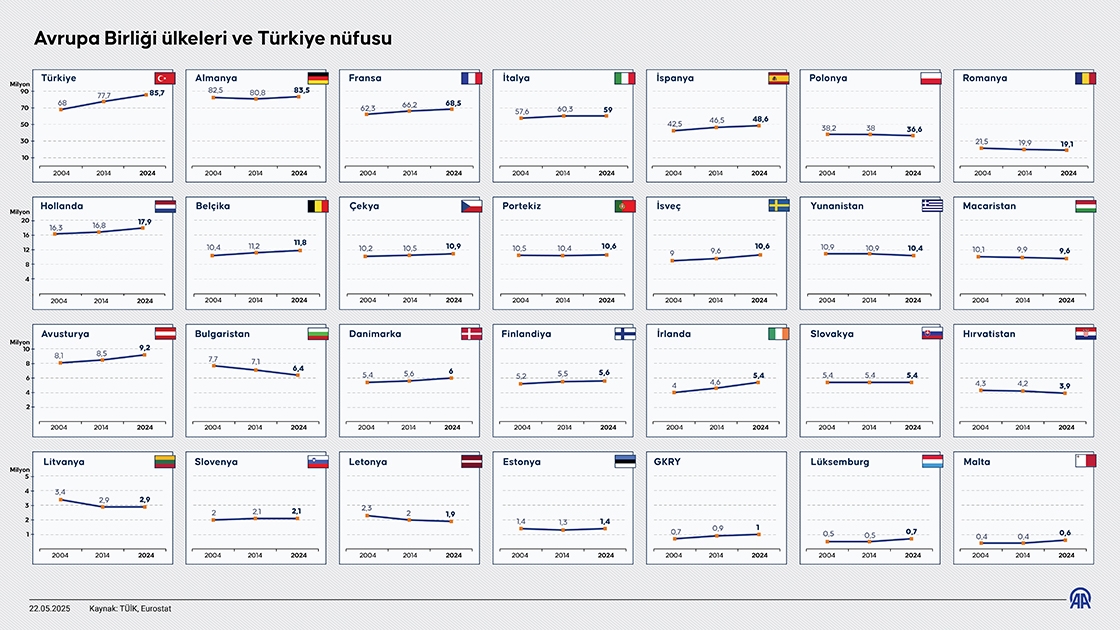
Task: Click the Lüksemburg flag icon
Action: coord(932,462)
